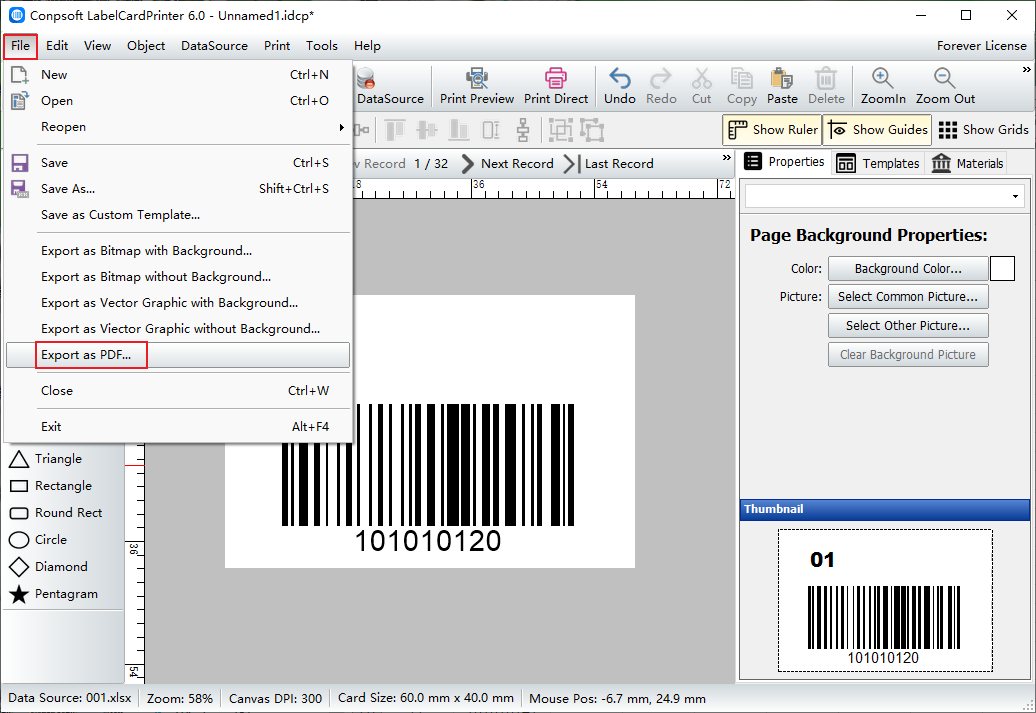Select the Rectangle shape tool
The height and width of the screenshot is (713, 1036).
tap(50, 486)
